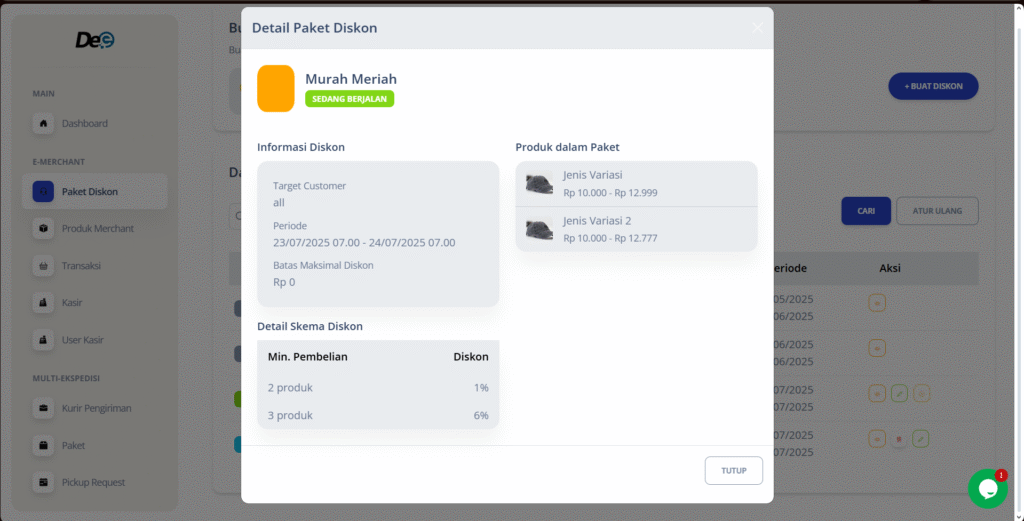Click the Transaksi basket icon

click(x=43, y=266)
